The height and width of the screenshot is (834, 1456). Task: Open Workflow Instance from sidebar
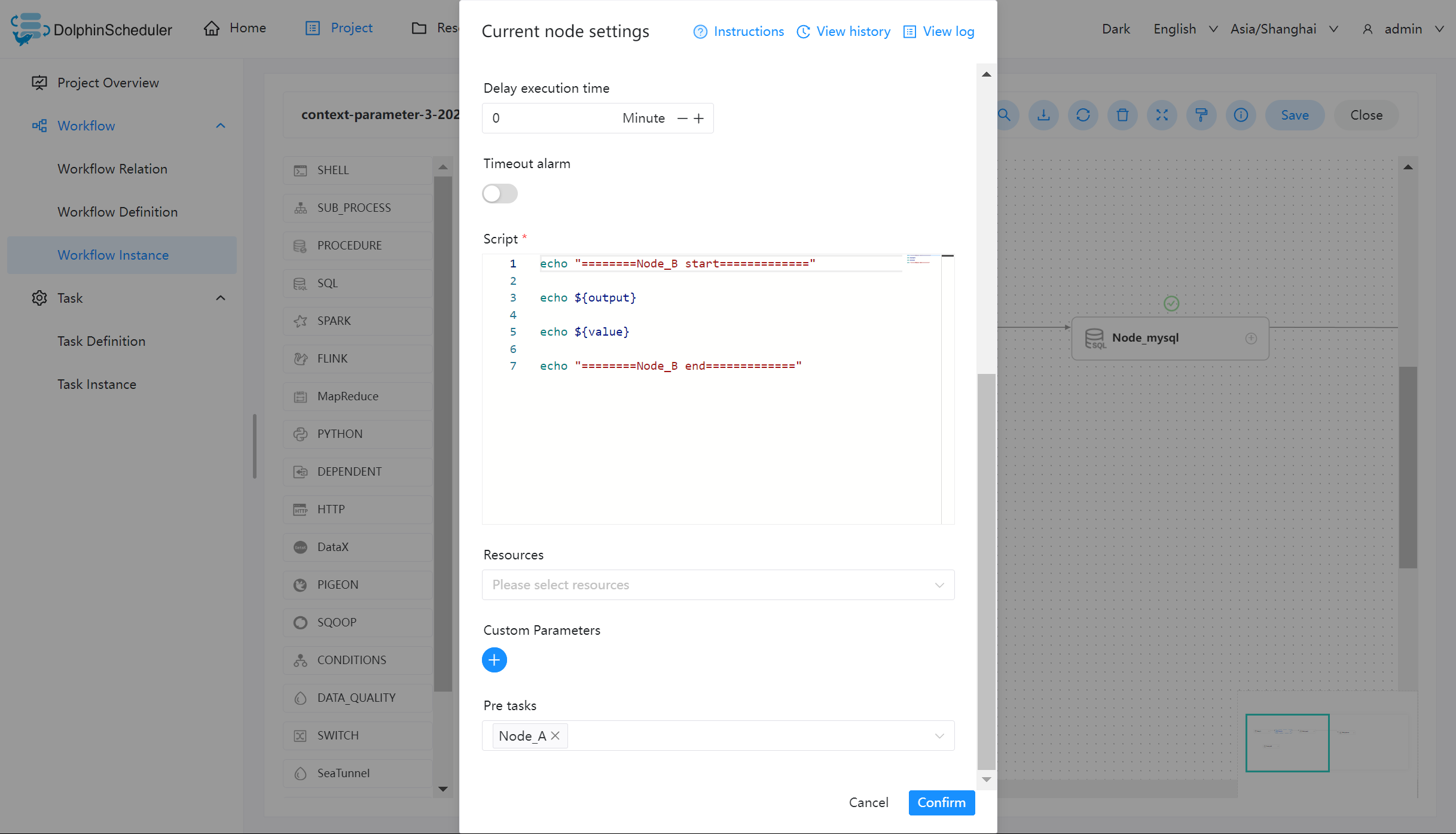(x=113, y=254)
